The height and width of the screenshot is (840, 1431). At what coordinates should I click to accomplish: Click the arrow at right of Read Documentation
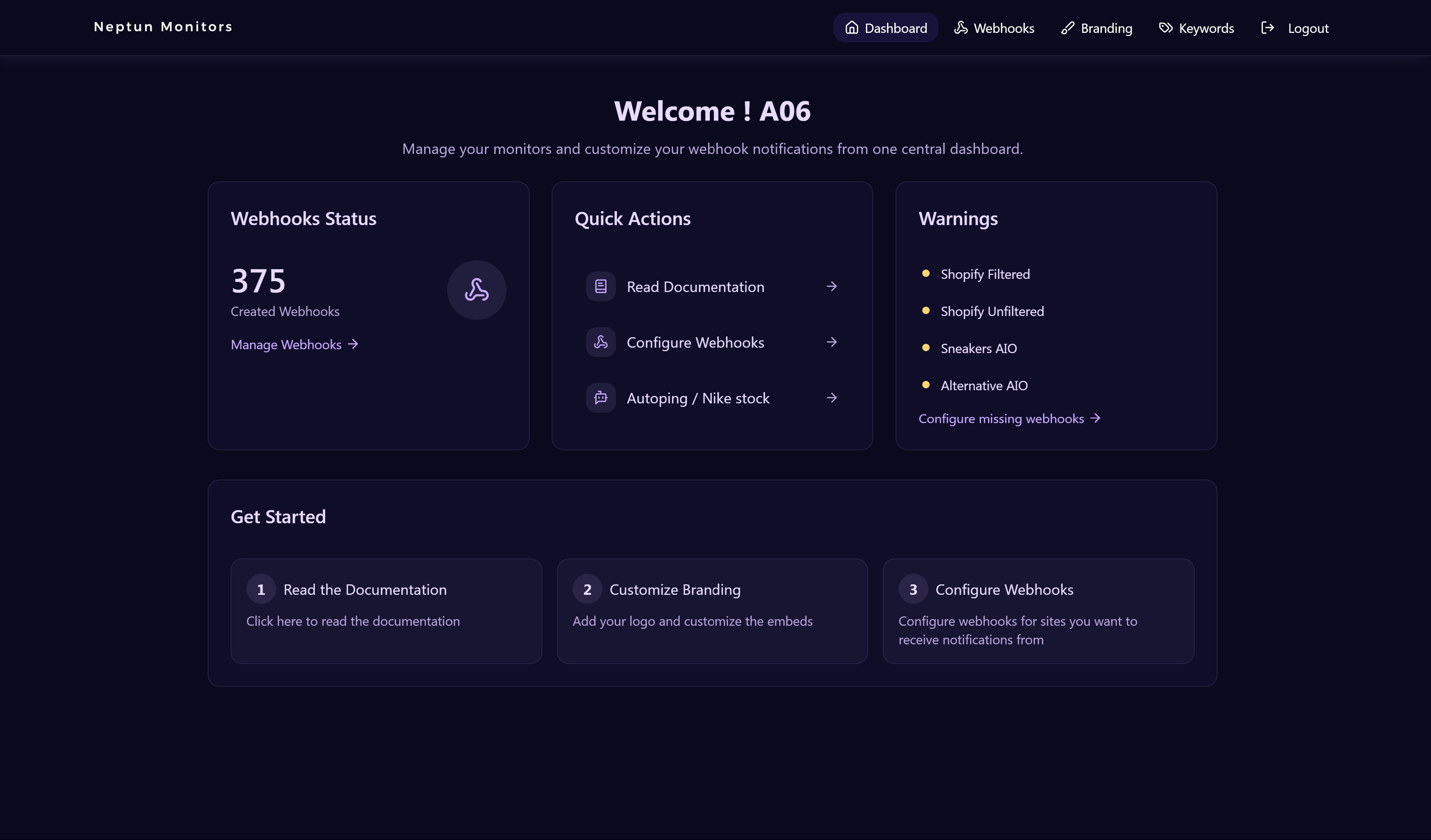pyautogui.click(x=831, y=287)
